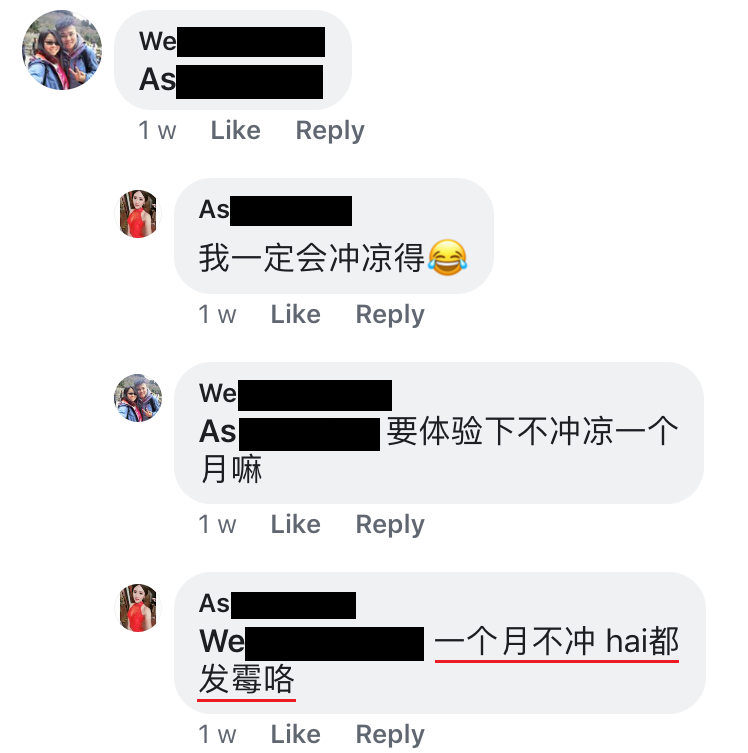Image resolution: width=748 pixels, height=753 pixels.
Task: Reply to the last comment ending in 发霉咯
Action: pyautogui.click(x=390, y=734)
